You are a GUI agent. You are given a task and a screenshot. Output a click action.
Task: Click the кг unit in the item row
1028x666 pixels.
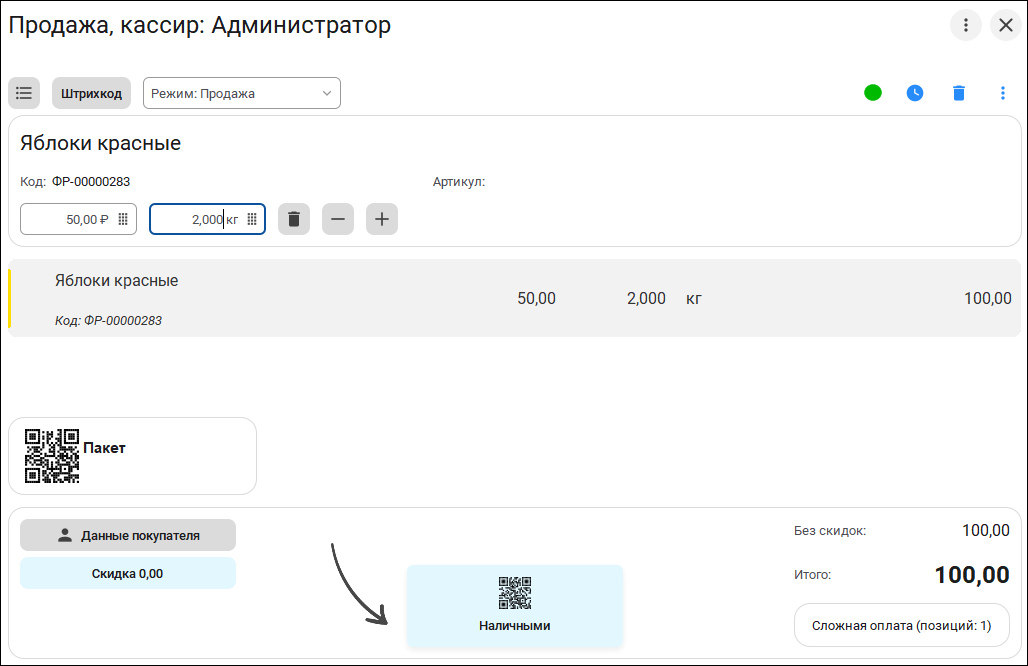click(x=694, y=299)
